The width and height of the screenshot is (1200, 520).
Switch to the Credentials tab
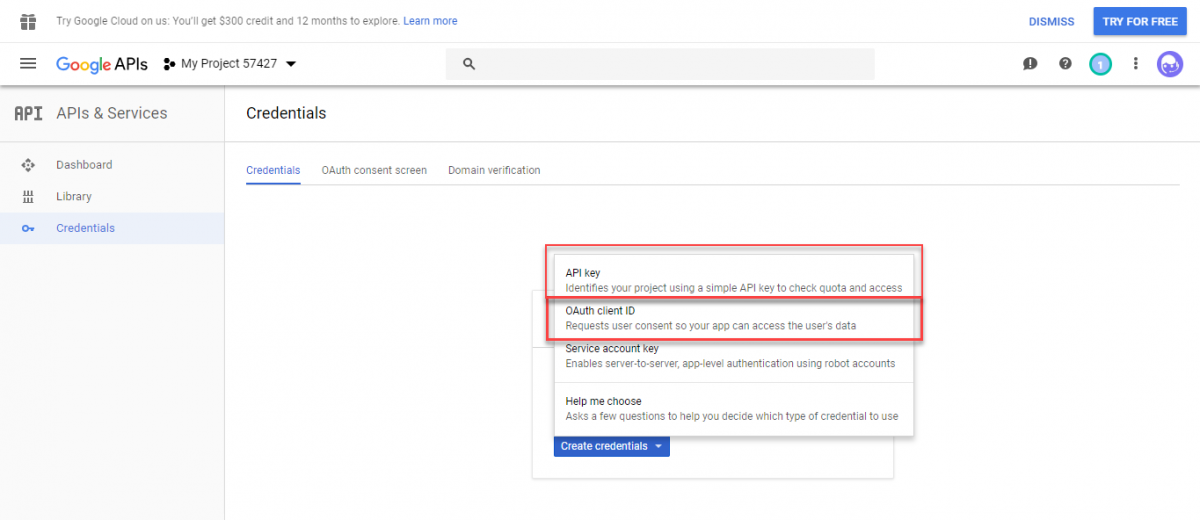pos(273,170)
